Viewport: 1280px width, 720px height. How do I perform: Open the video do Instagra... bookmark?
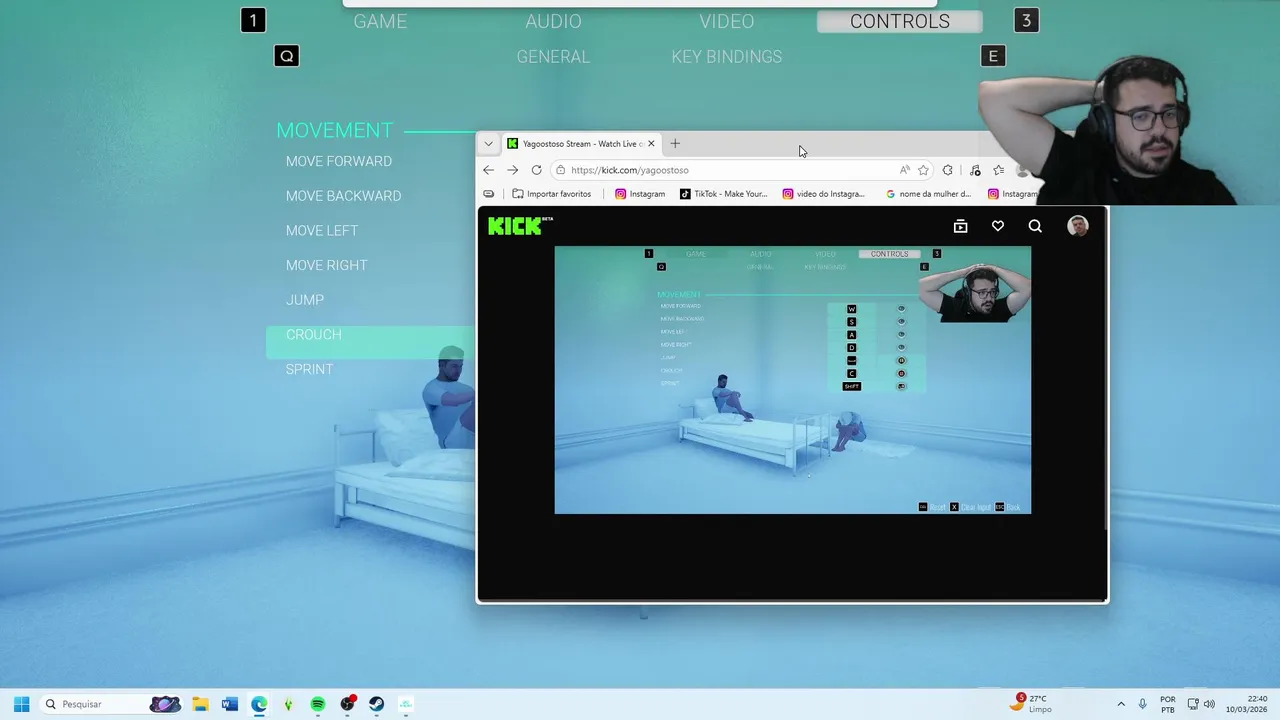click(824, 194)
